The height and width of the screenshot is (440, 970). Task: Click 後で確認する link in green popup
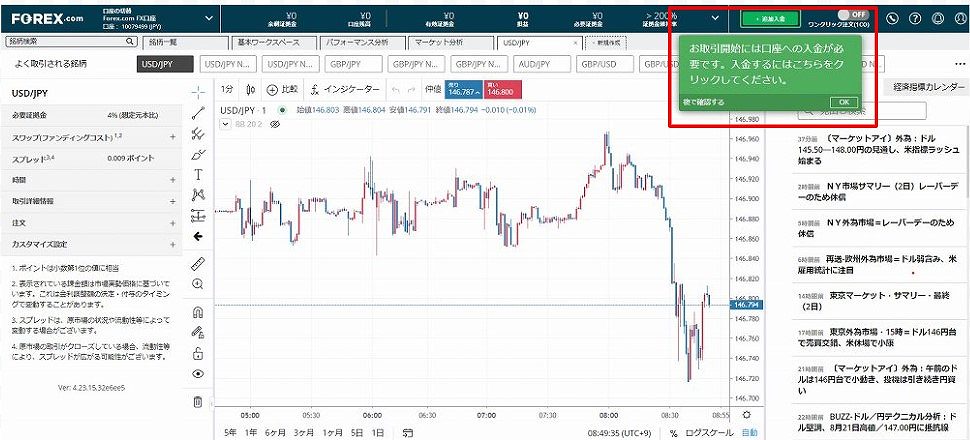(703, 102)
